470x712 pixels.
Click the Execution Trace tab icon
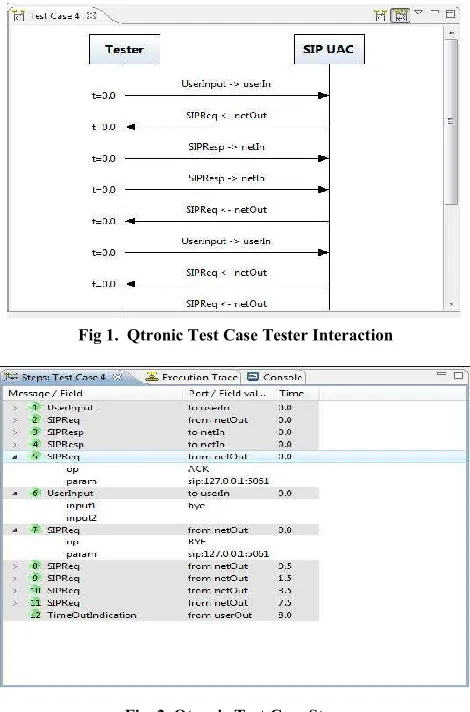pos(152,377)
